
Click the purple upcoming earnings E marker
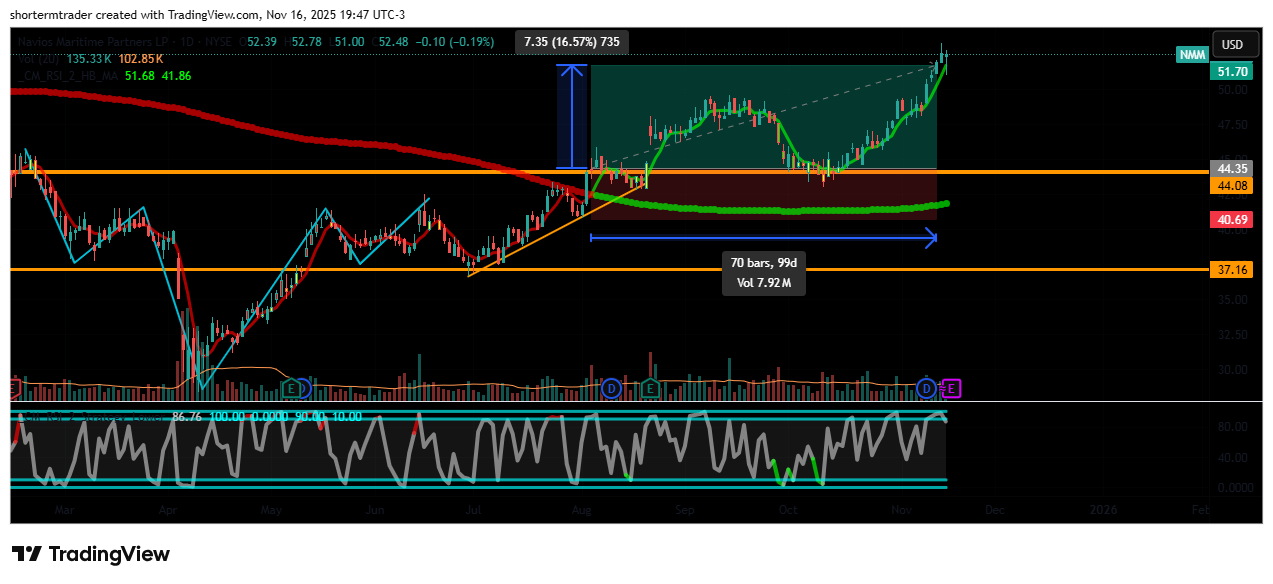952,388
